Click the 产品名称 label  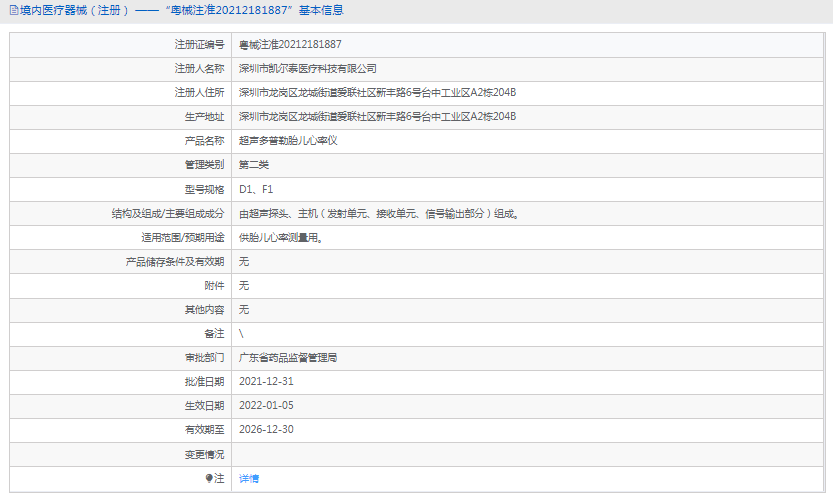tap(205, 141)
